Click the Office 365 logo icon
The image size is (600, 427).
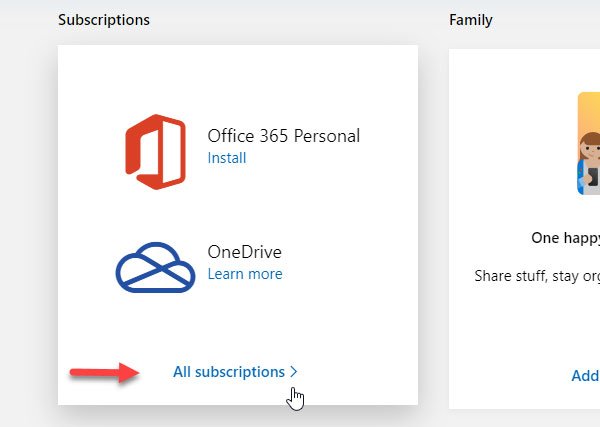tap(156, 150)
